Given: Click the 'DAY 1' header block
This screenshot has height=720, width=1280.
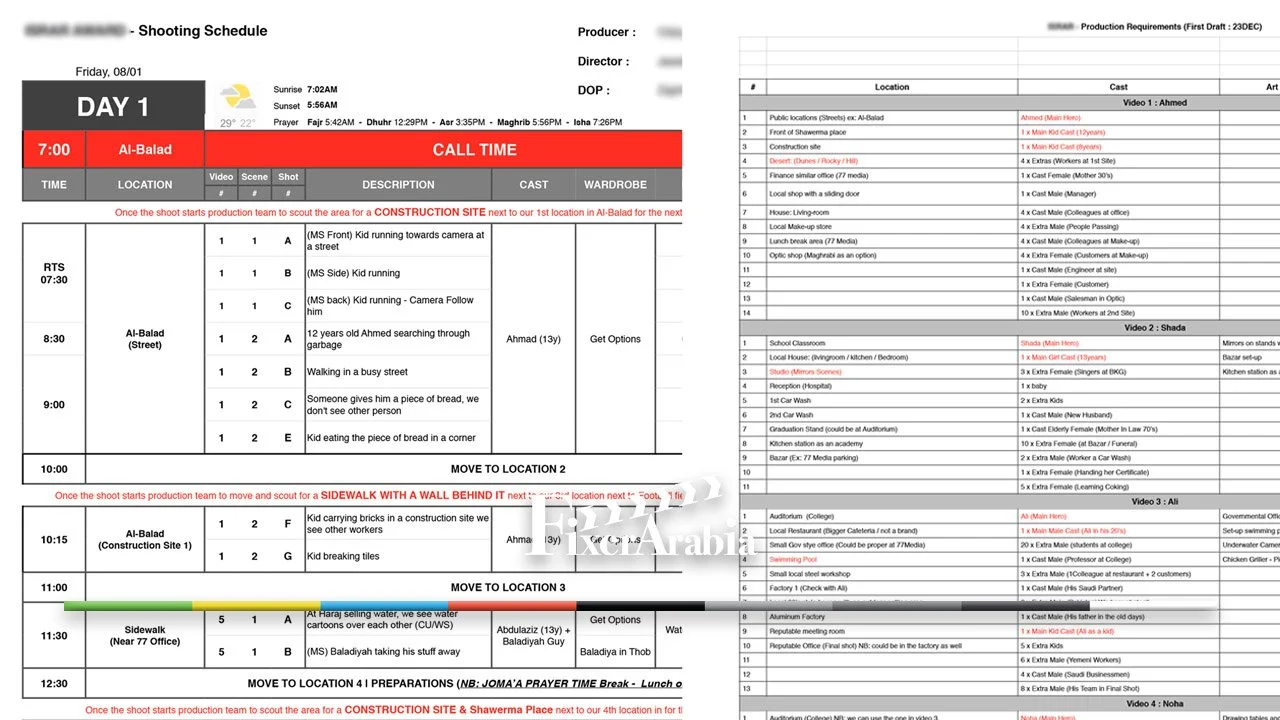Looking at the screenshot, I should point(113,107).
